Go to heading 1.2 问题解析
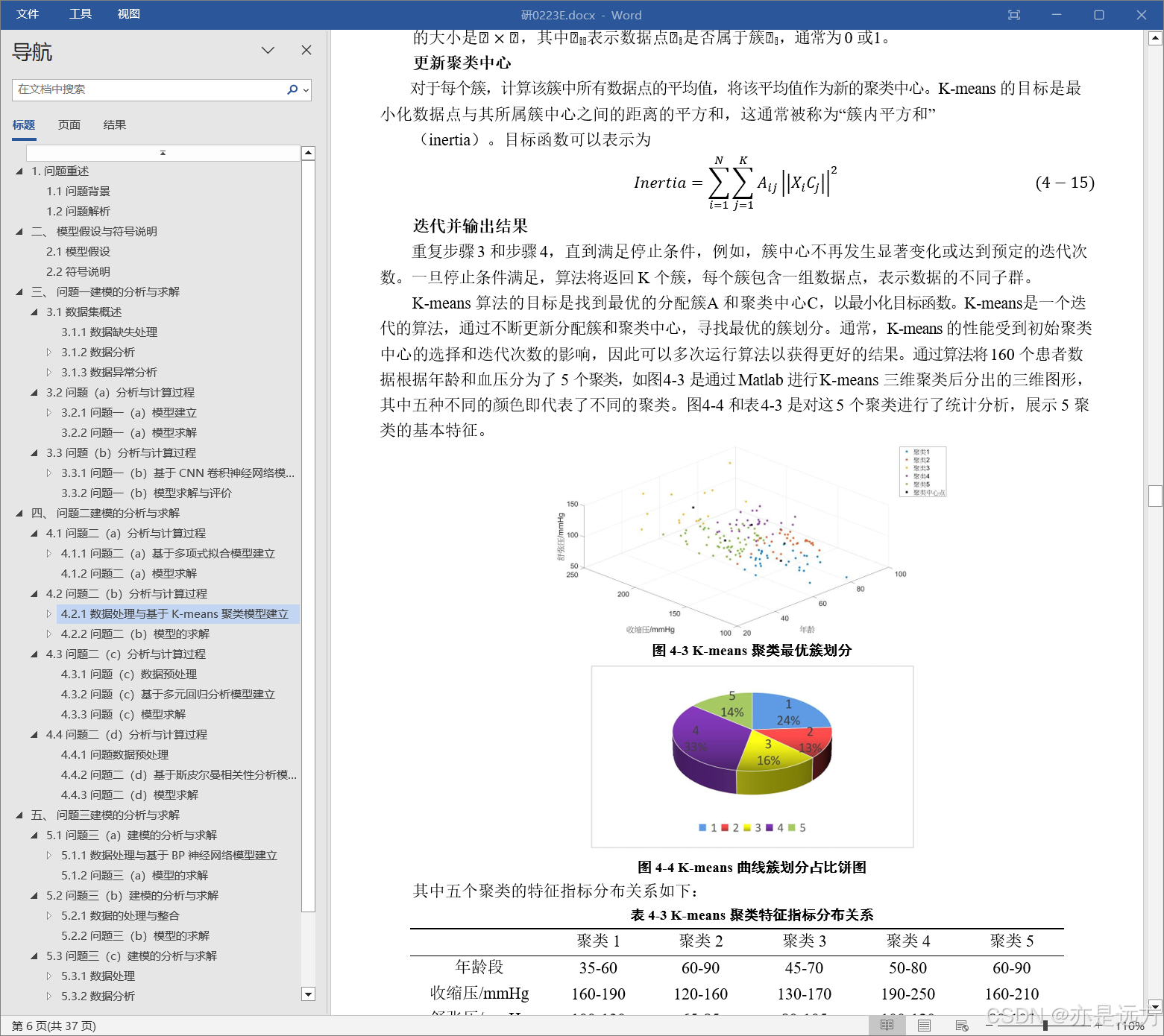This screenshot has height=1036, width=1164. click(78, 212)
